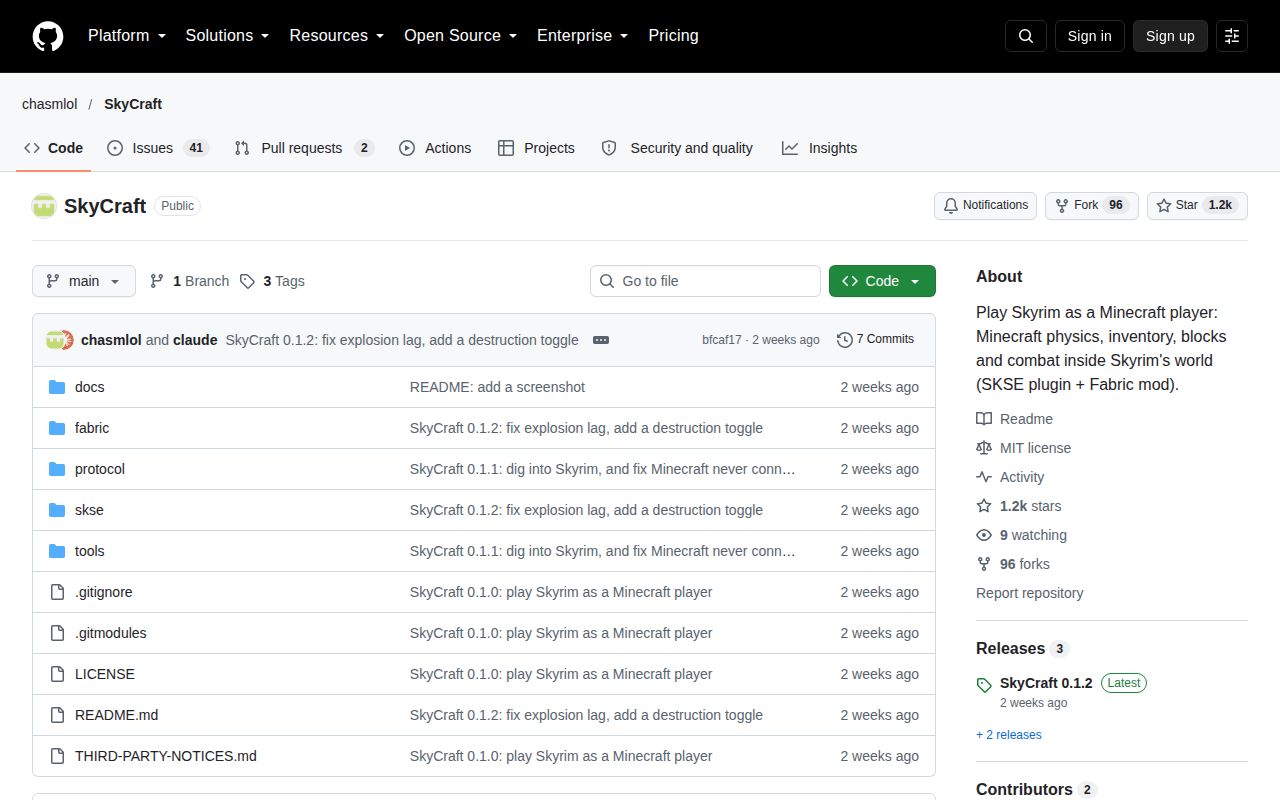Open the .gitignore file
Image resolution: width=1280 pixels, height=800 pixels.
[x=103, y=592]
